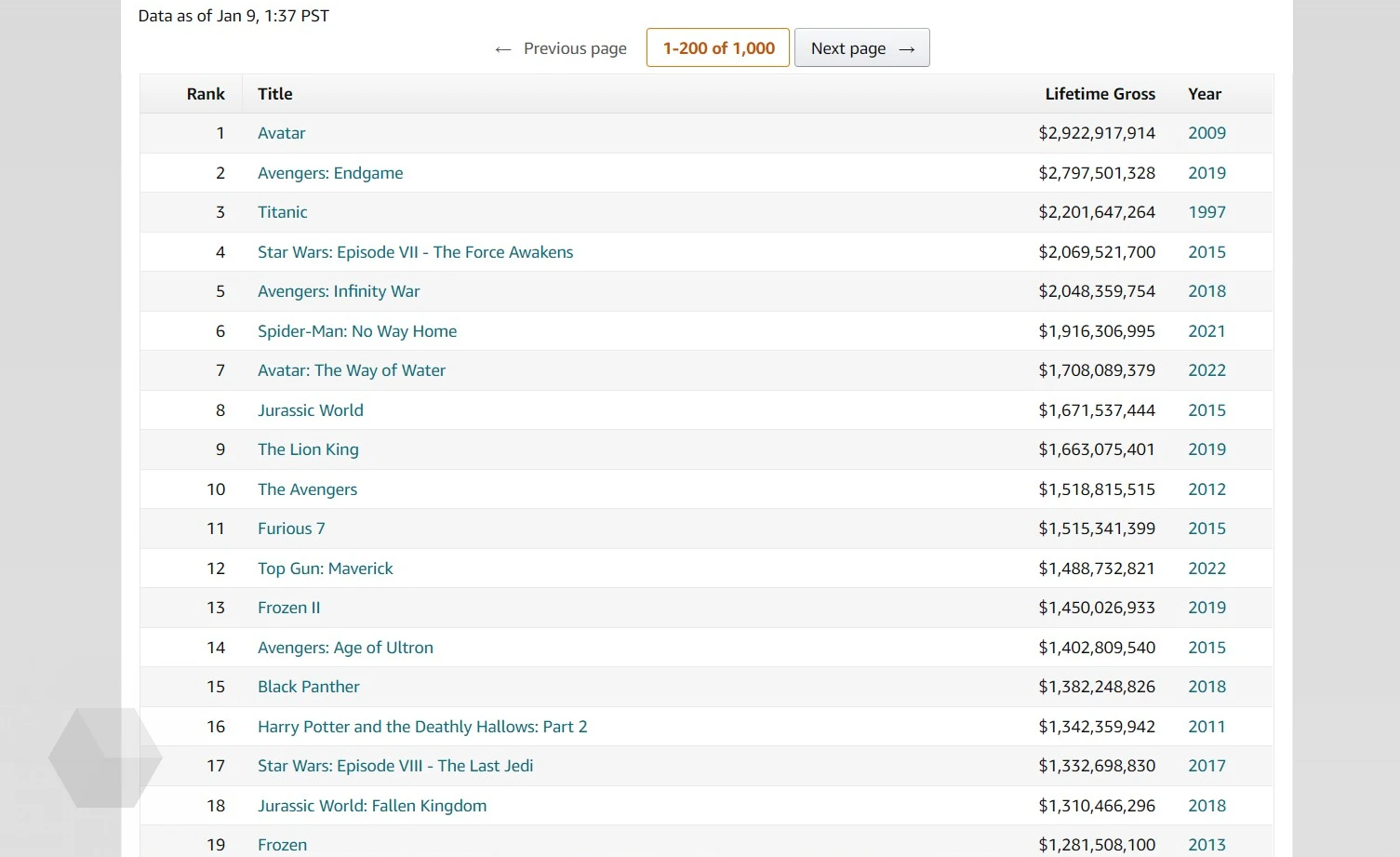Click year 1997 in Titanic row
1400x857 pixels.
(x=1207, y=212)
